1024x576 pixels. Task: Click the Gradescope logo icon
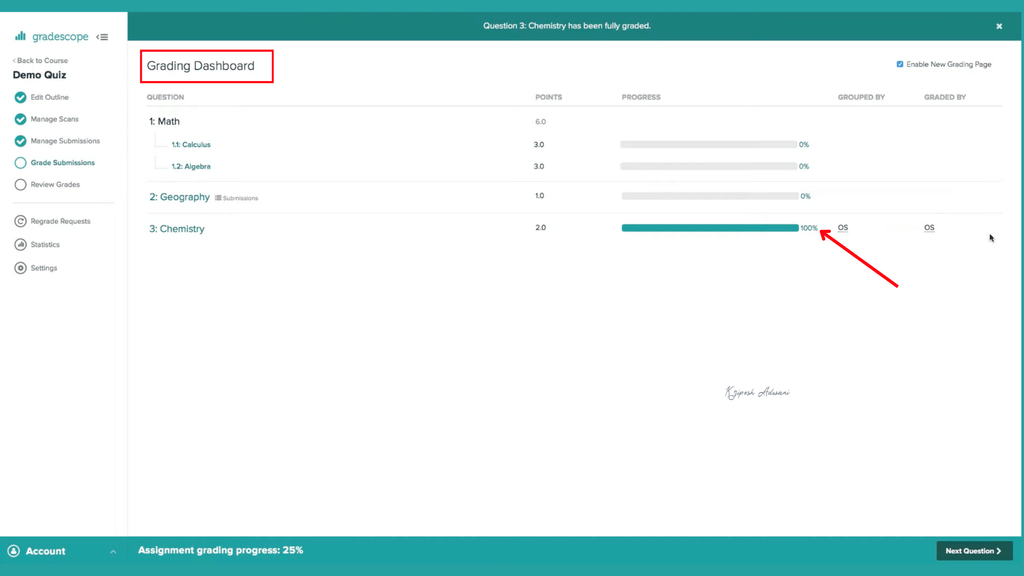point(20,36)
